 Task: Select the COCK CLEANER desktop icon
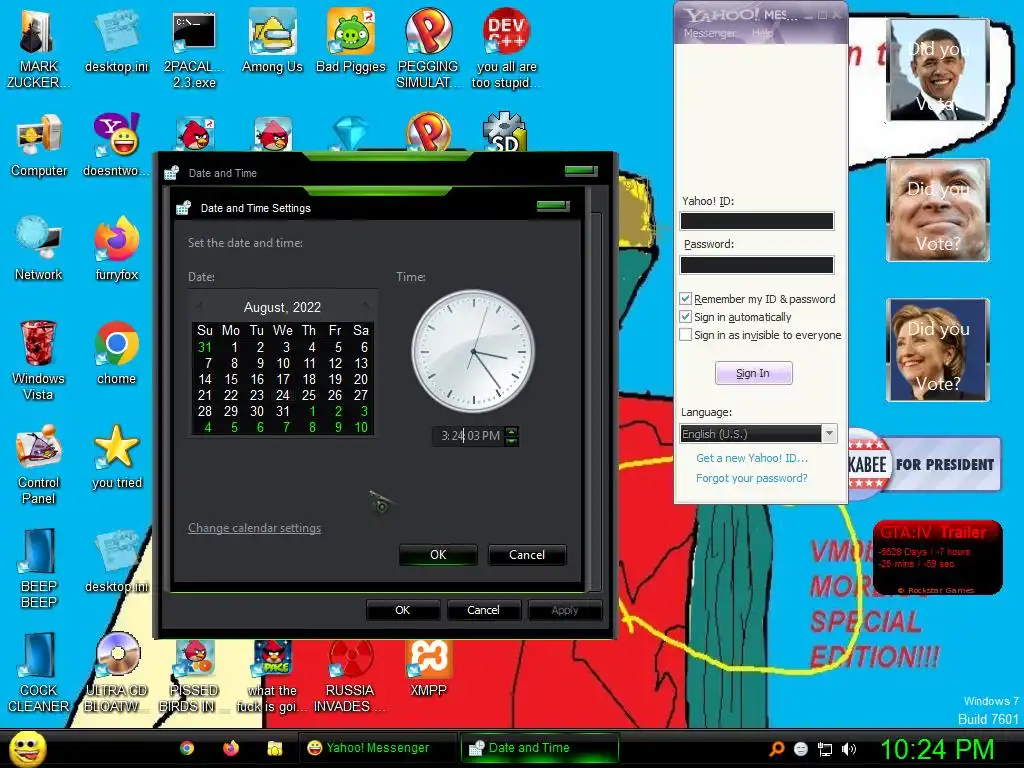[x=39, y=673]
